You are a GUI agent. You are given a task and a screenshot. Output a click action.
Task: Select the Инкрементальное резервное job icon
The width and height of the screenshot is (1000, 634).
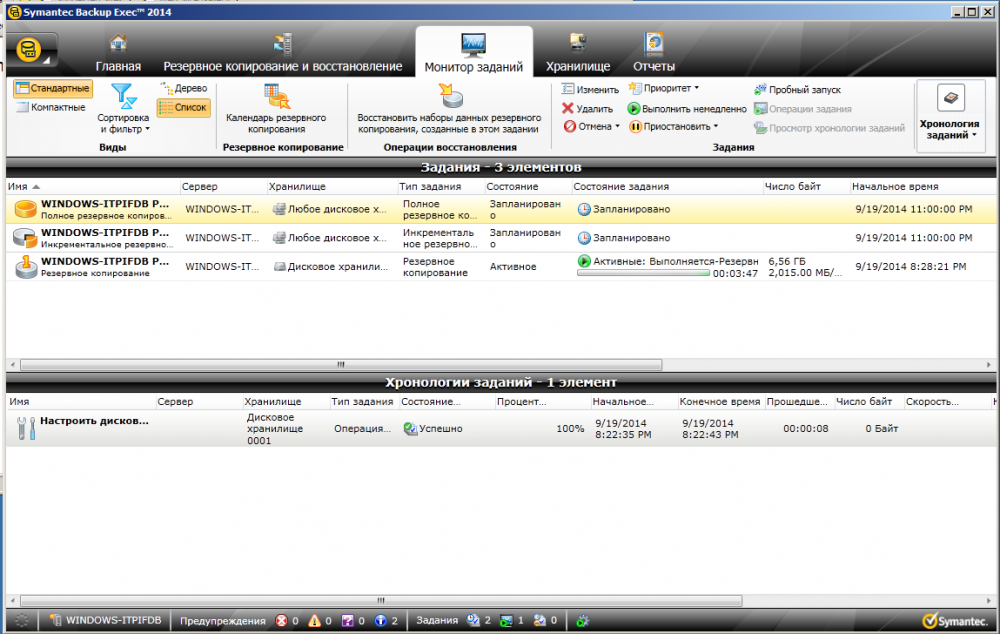coord(26,237)
